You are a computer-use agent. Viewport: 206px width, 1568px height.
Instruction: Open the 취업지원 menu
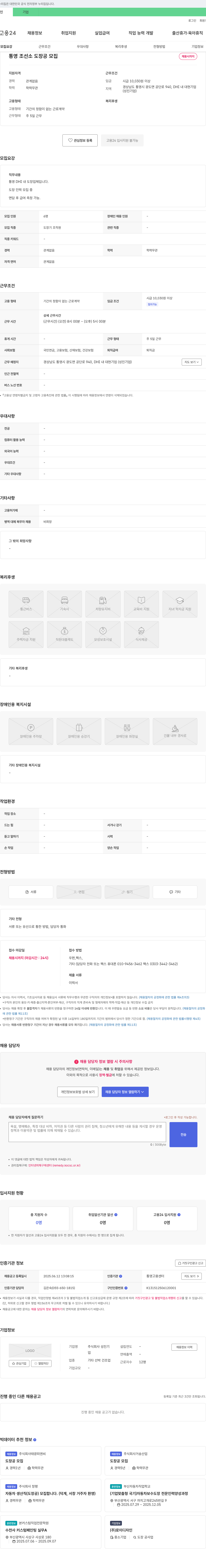pos(68,33)
